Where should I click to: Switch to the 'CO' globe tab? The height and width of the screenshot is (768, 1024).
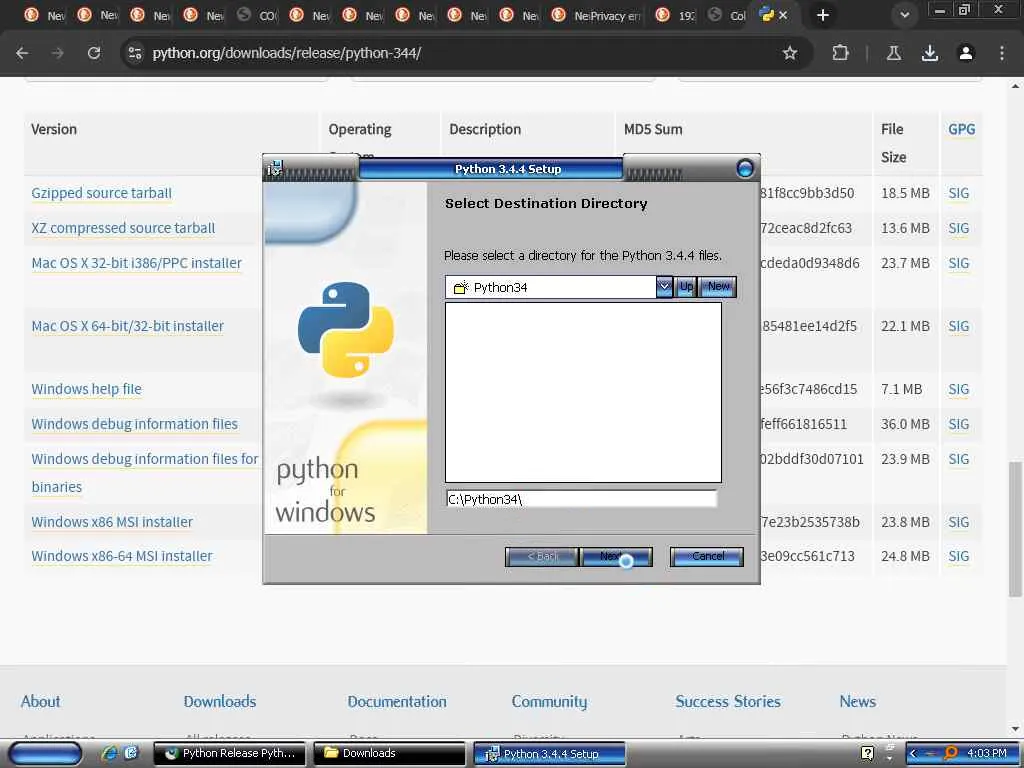[x=257, y=15]
